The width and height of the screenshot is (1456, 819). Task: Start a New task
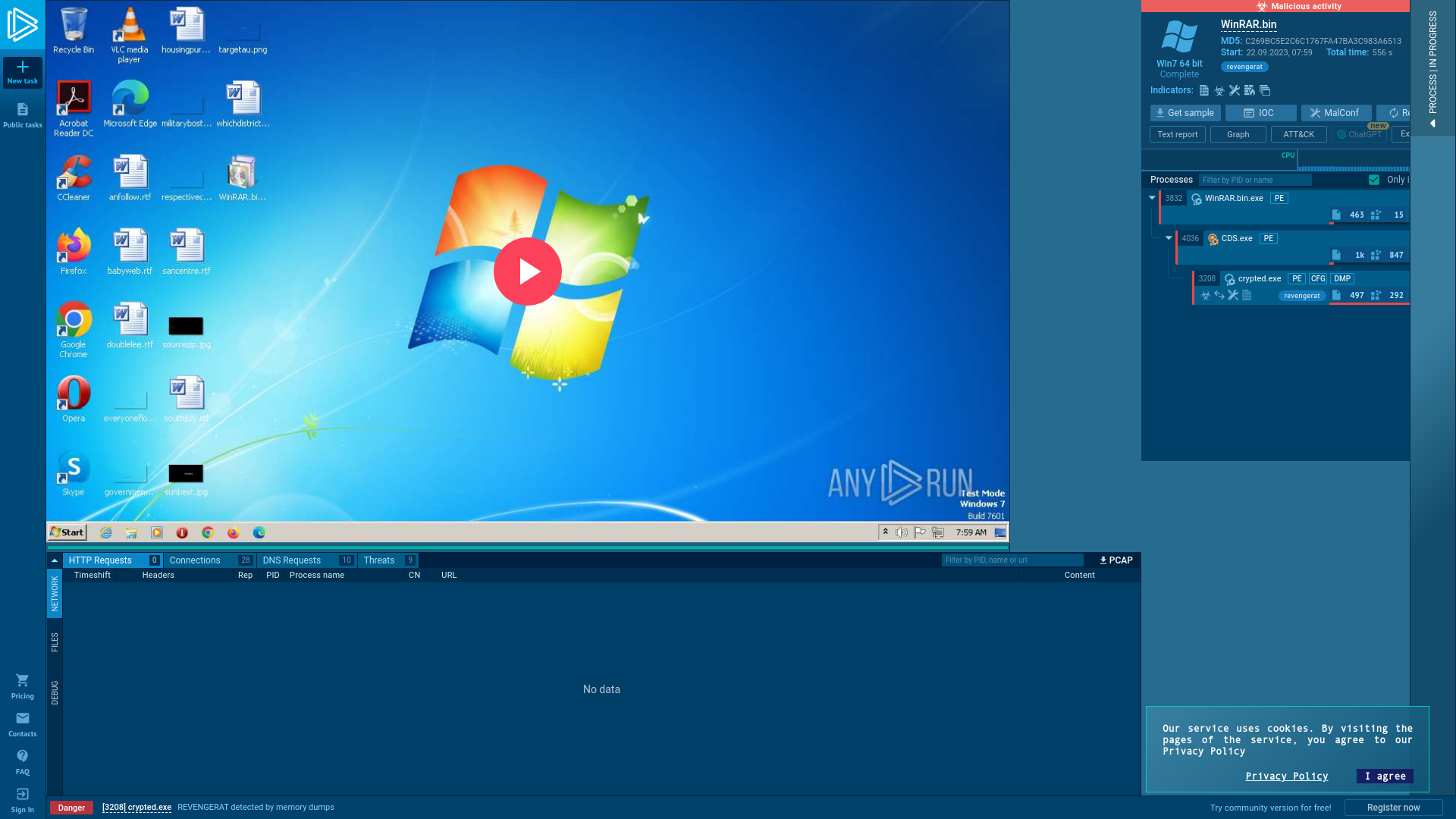[23, 72]
